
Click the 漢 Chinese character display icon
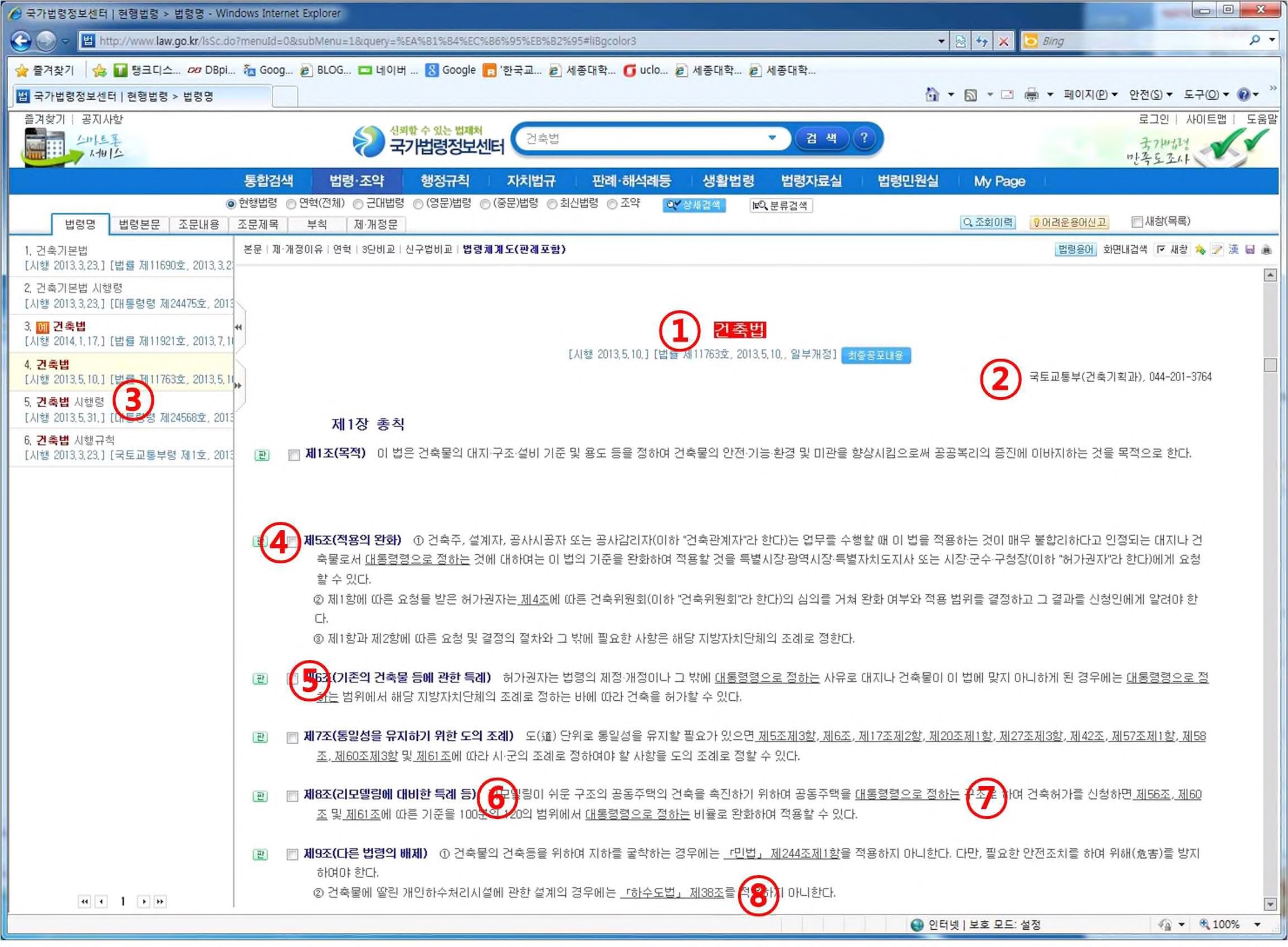click(x=1233, y=250)
